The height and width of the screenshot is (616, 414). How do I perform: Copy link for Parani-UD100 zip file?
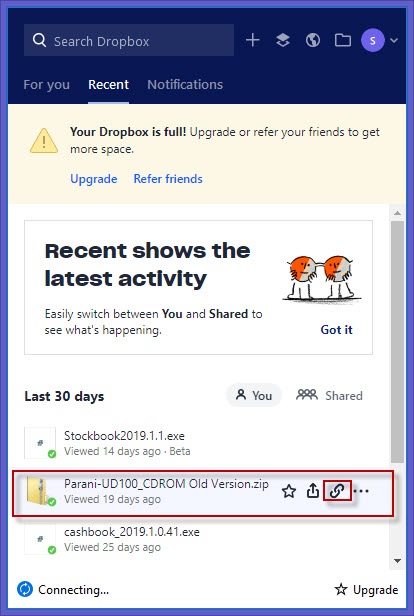(x=337, y=491)
